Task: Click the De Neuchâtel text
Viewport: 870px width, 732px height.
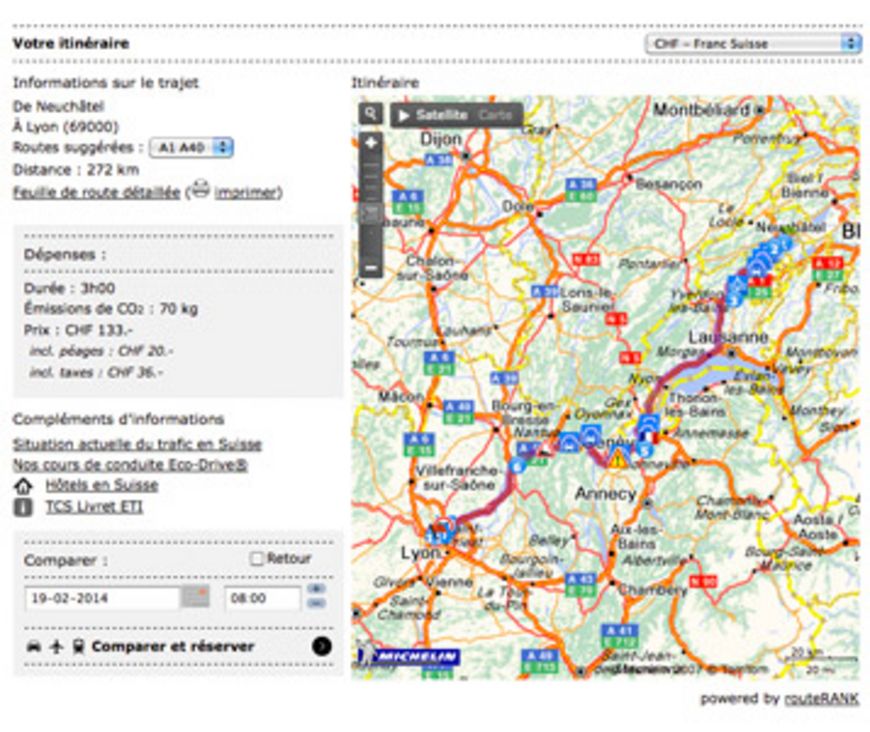Action: (58, 106)
